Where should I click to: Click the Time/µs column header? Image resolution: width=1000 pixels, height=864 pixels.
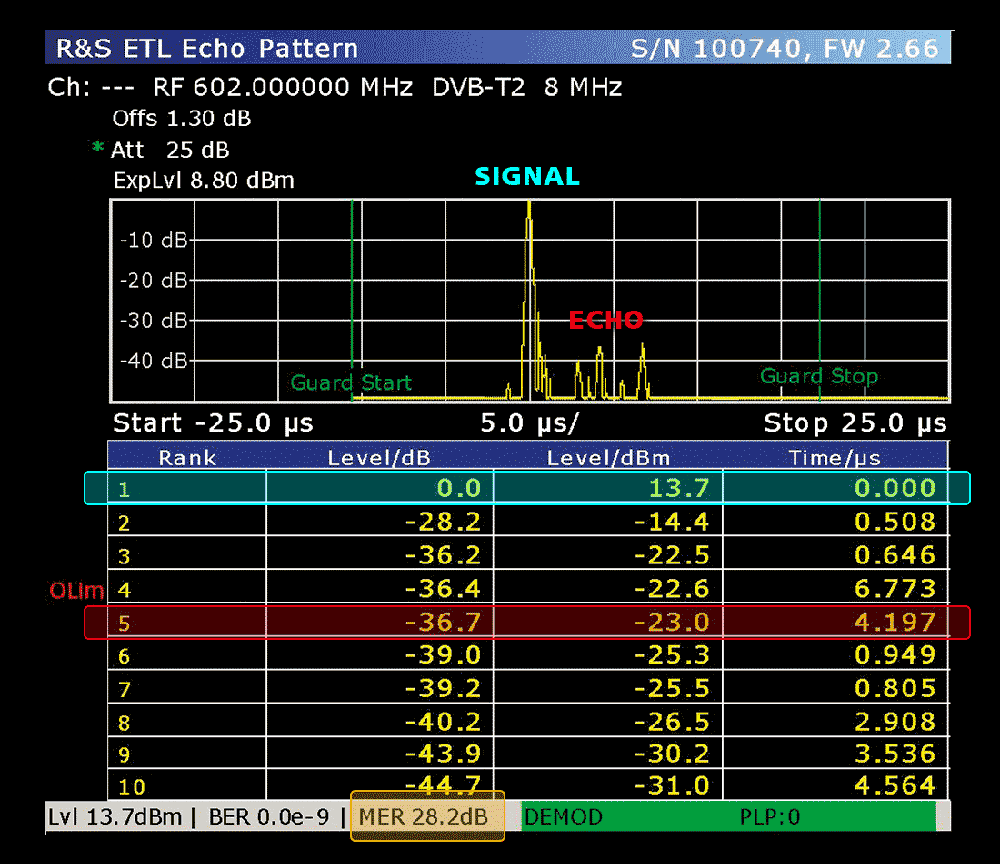[x=834, y=458]
